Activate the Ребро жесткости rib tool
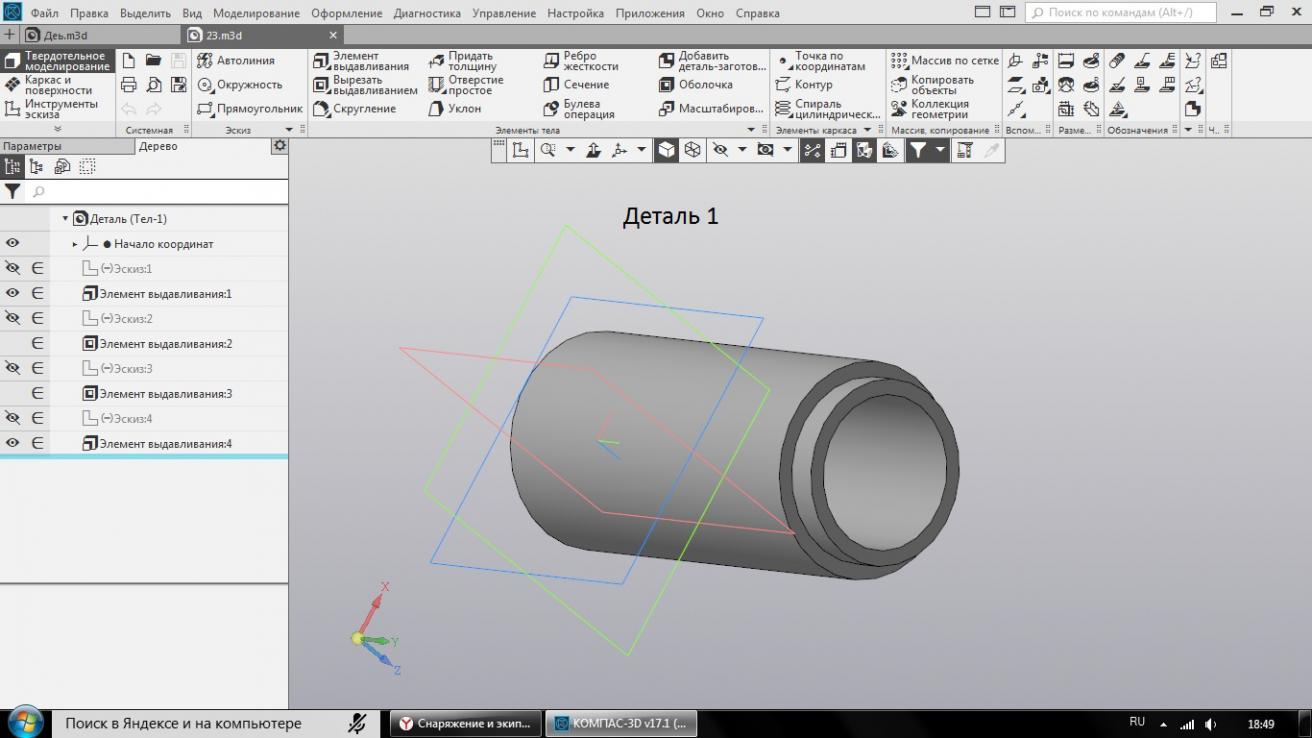This screenshot has width=1312, height=738. (x=581, y=61)
